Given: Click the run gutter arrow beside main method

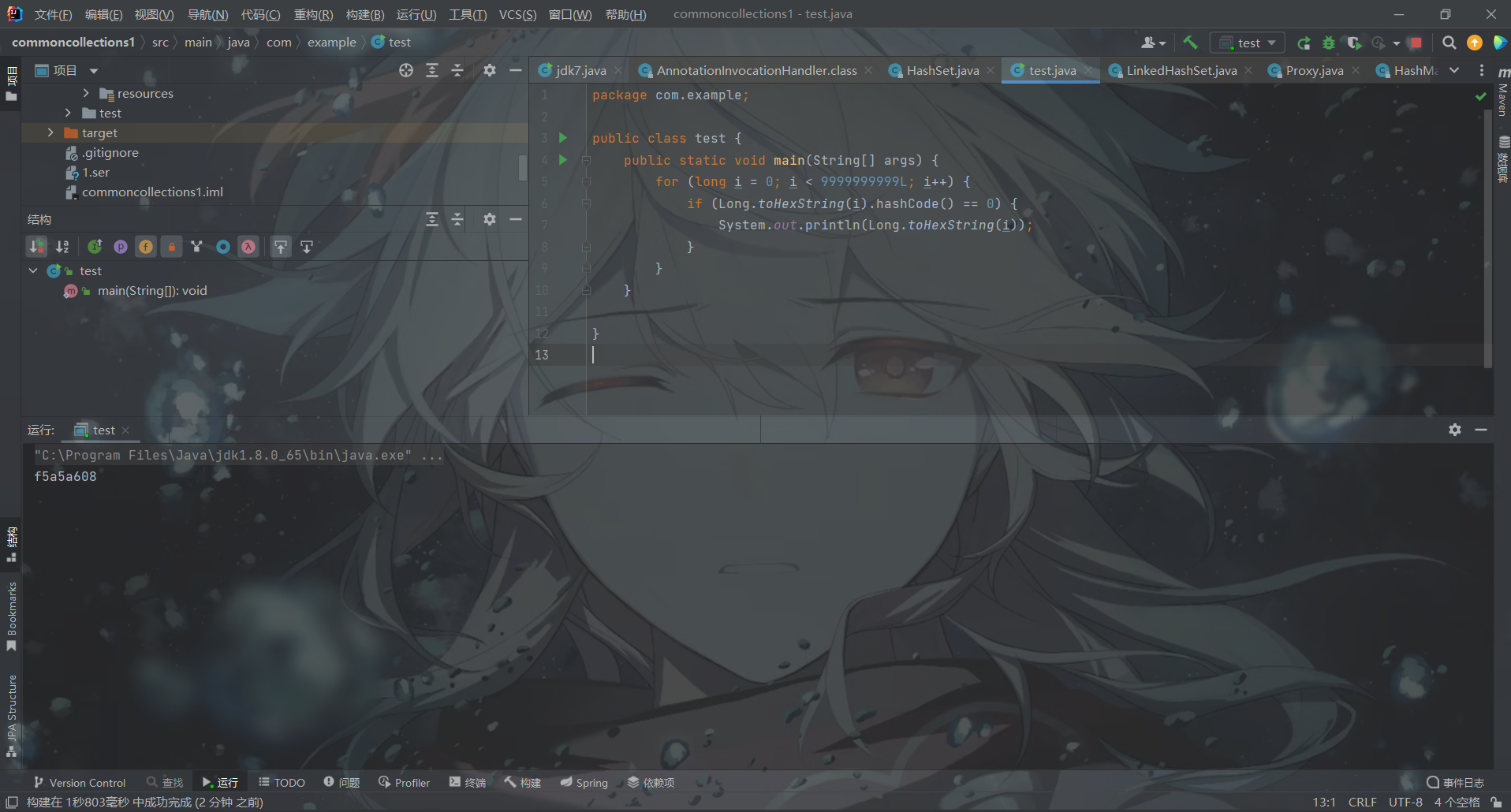Looking at the screenshot, I should 563,160.
